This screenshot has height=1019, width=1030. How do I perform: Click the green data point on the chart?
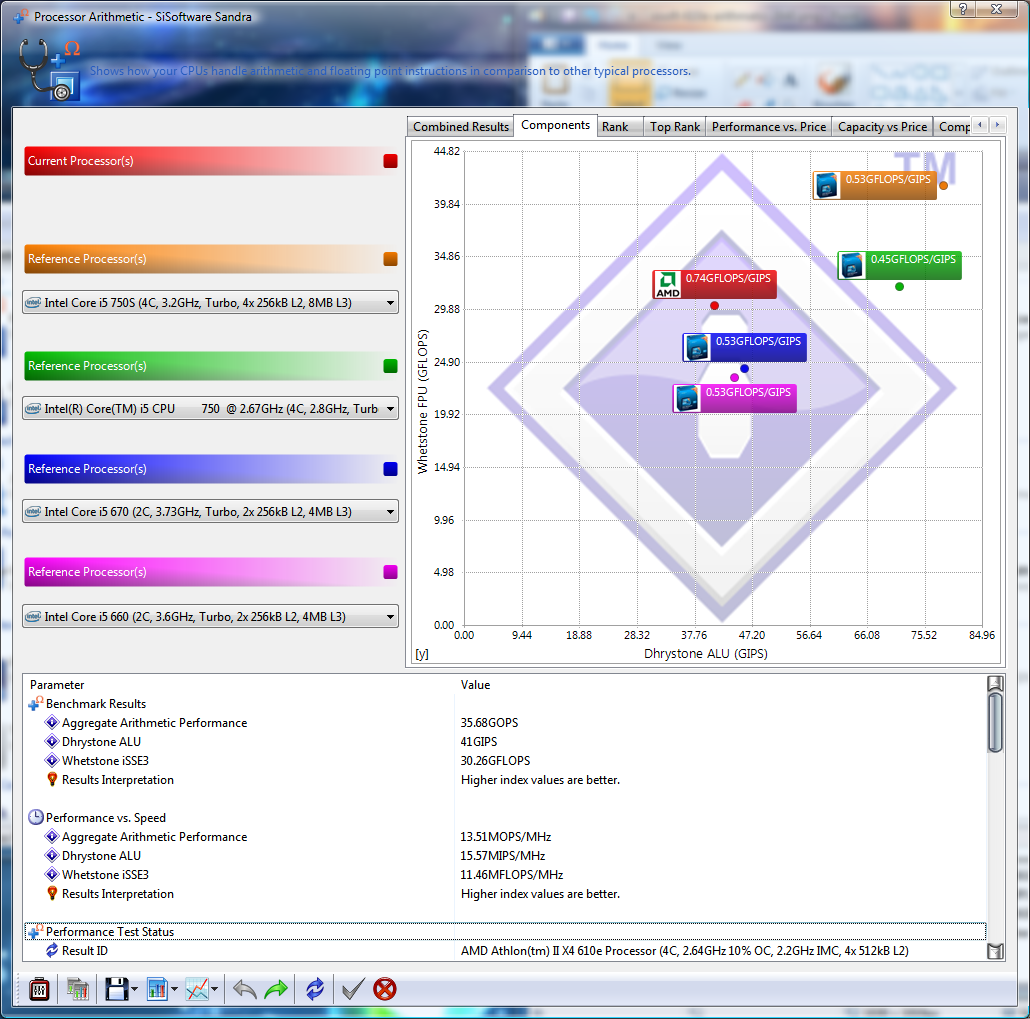pyautogui.click(x=899, y=286)
